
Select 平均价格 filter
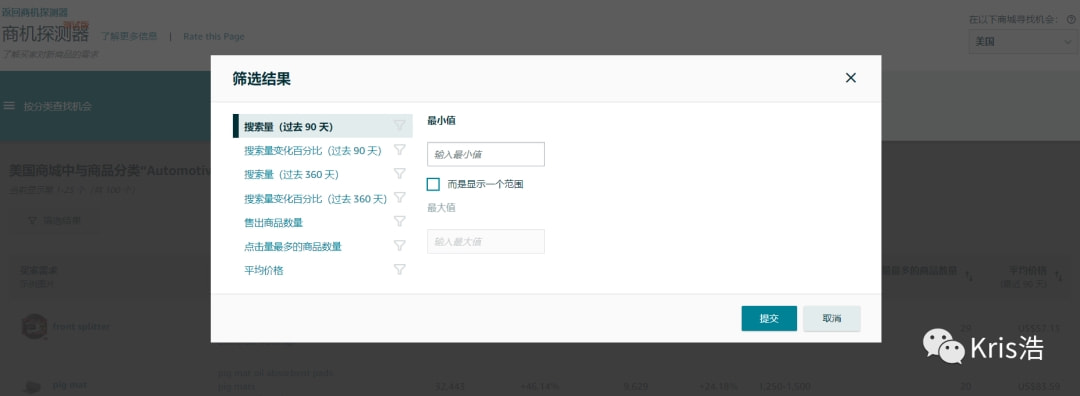click(264, 271)
